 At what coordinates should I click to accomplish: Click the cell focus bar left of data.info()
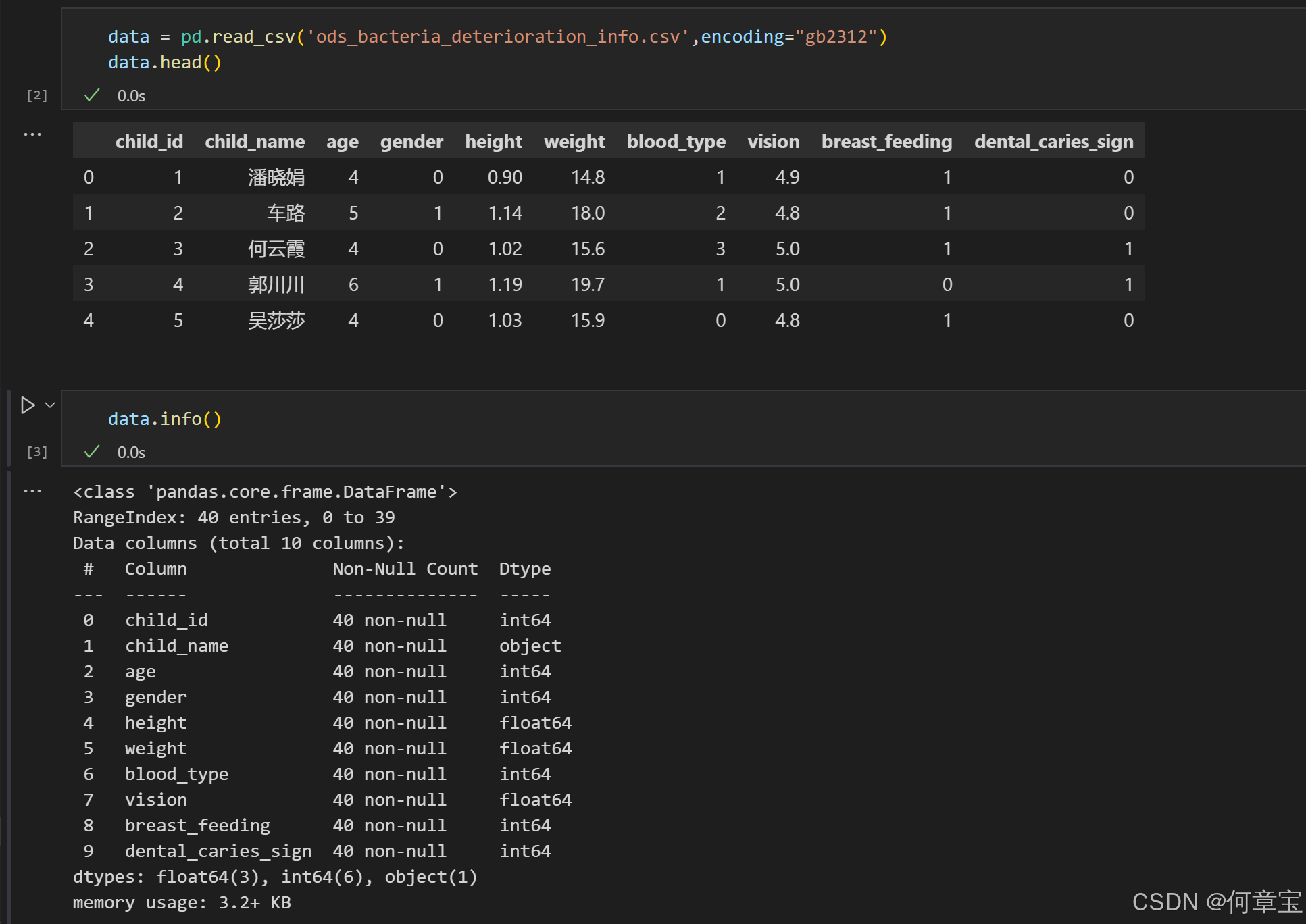[x=9, y=428]
